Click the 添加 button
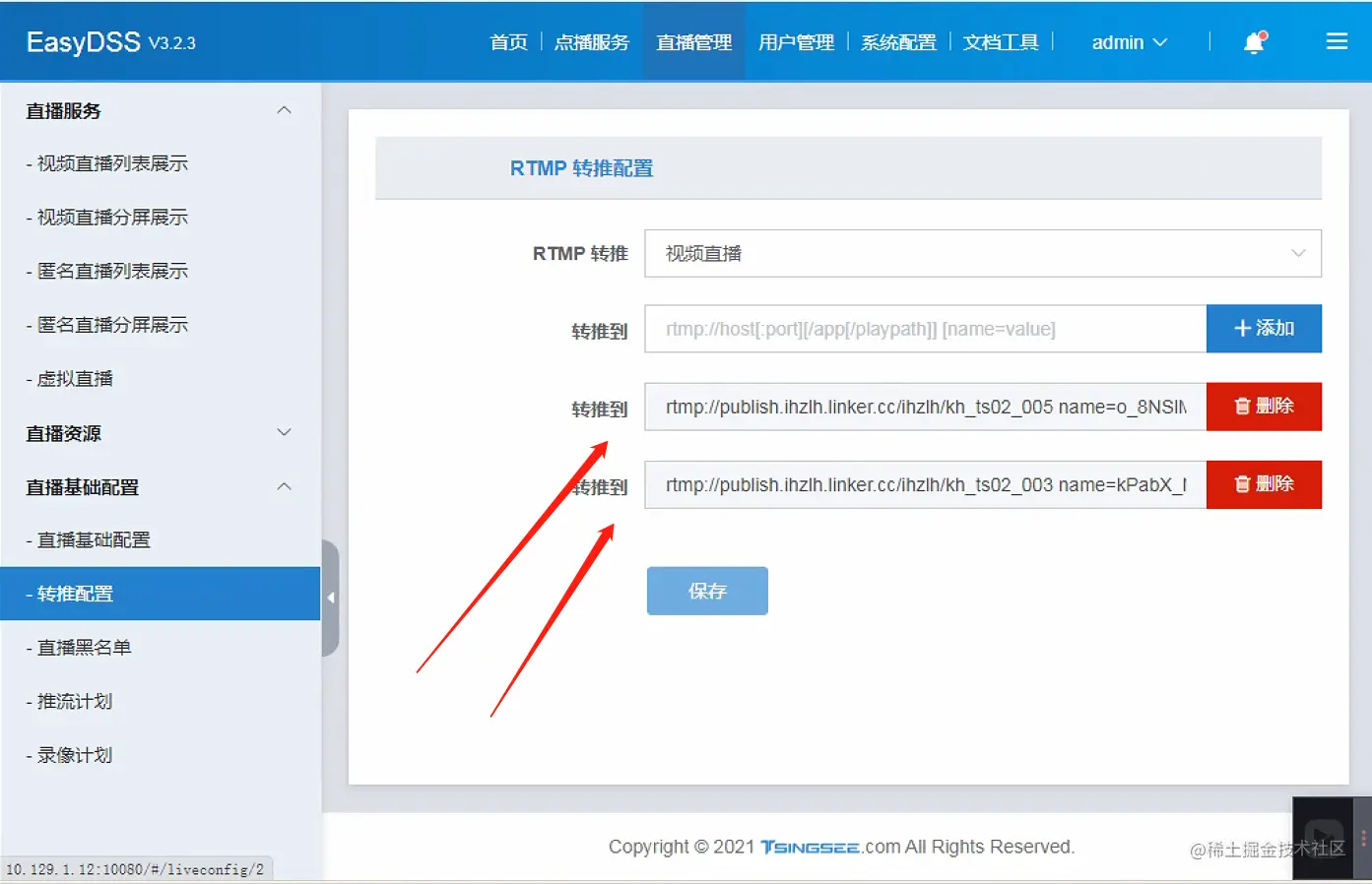This screenshot has width=1372, height=884. [x=1264, y=329]
